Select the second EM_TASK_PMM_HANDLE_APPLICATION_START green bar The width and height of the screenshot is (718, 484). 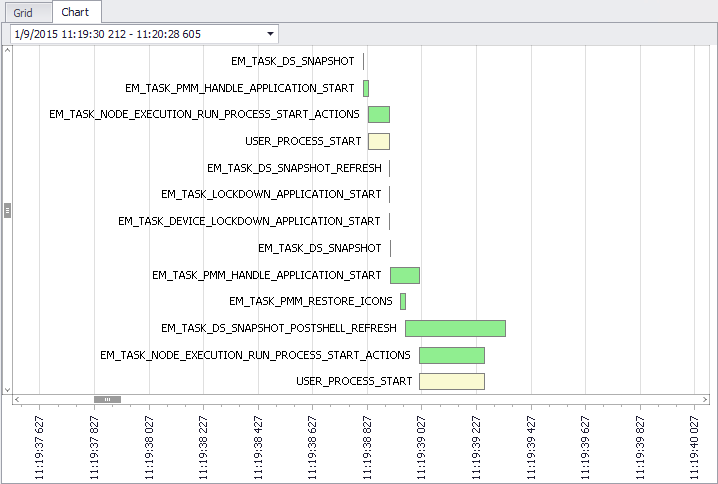point(405,275)
